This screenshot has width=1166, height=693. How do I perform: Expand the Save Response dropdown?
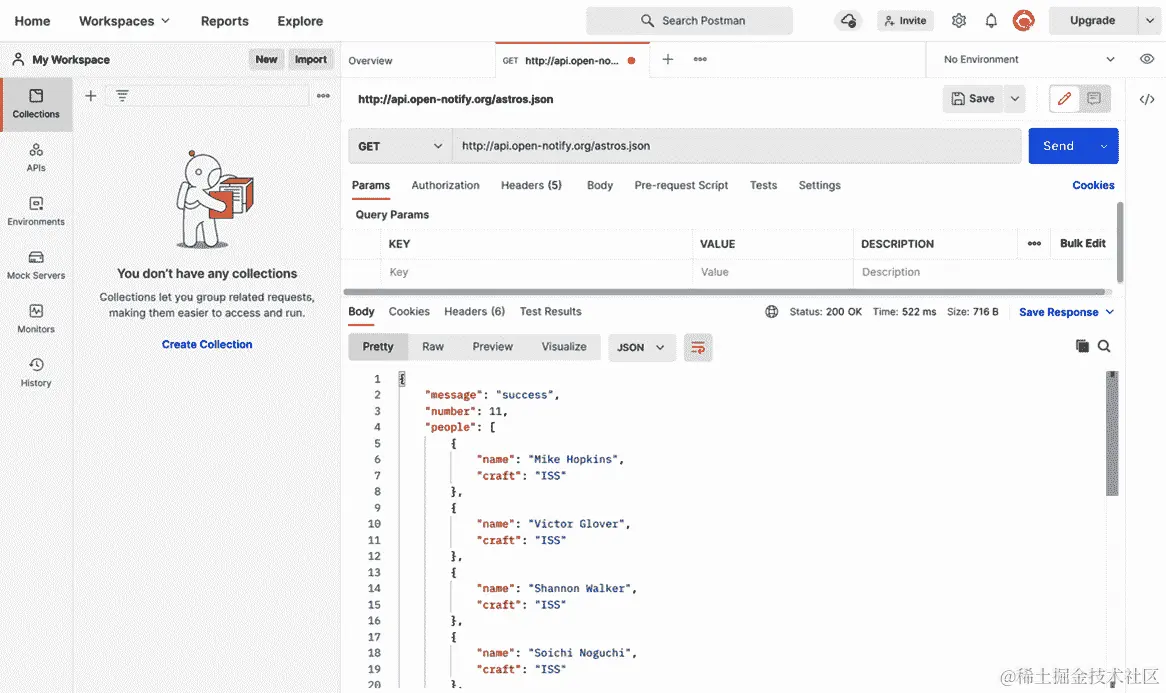pyautogui.click(x=1066, y=312)
